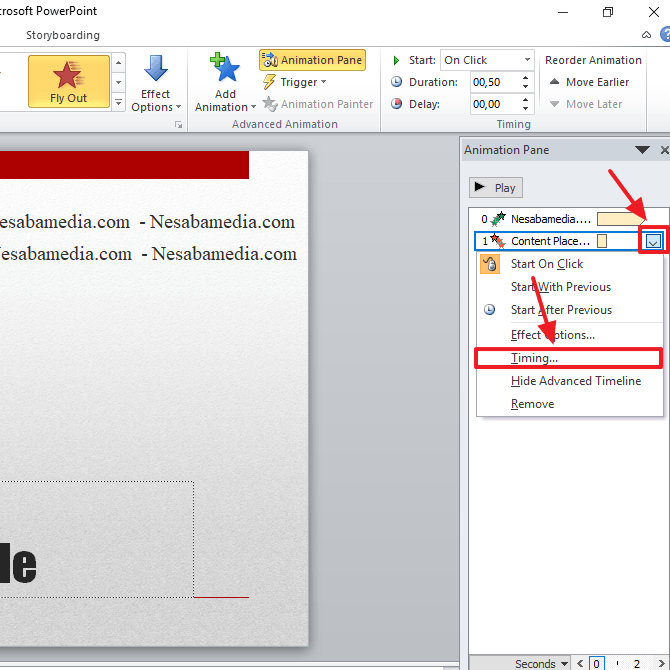Click the Start On Click mouse icon
The height and width of the screenshot is (670, 670).
tap(490, 264)
